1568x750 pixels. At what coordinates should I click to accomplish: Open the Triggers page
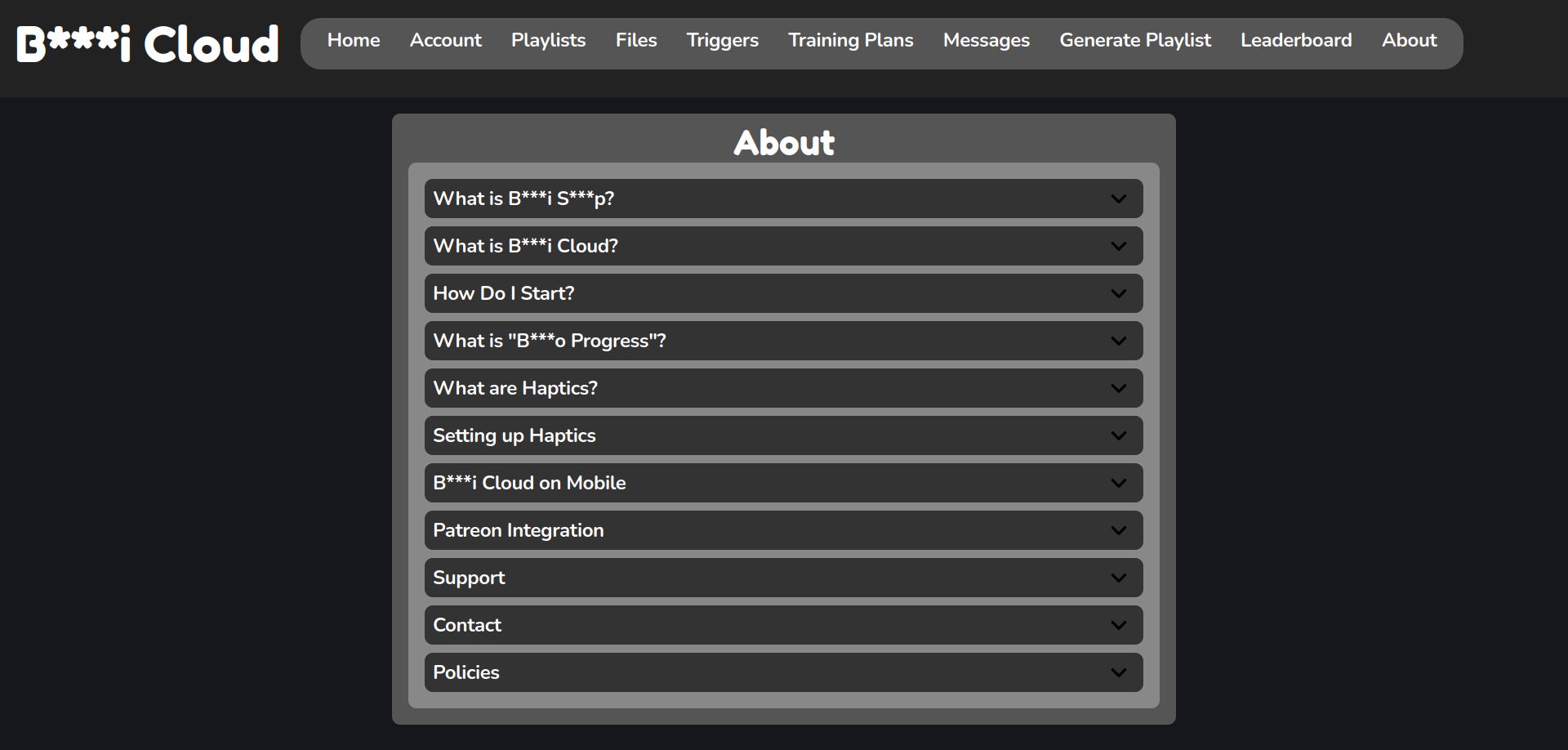[x=723, y=40]
